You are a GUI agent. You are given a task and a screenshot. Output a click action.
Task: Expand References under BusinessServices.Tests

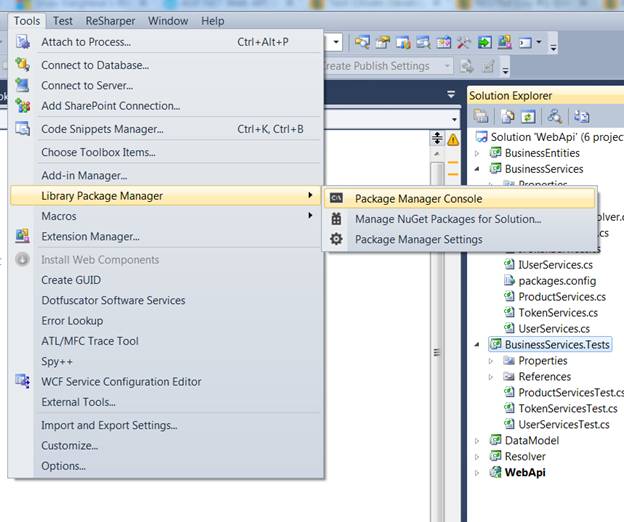click(491, 377)
